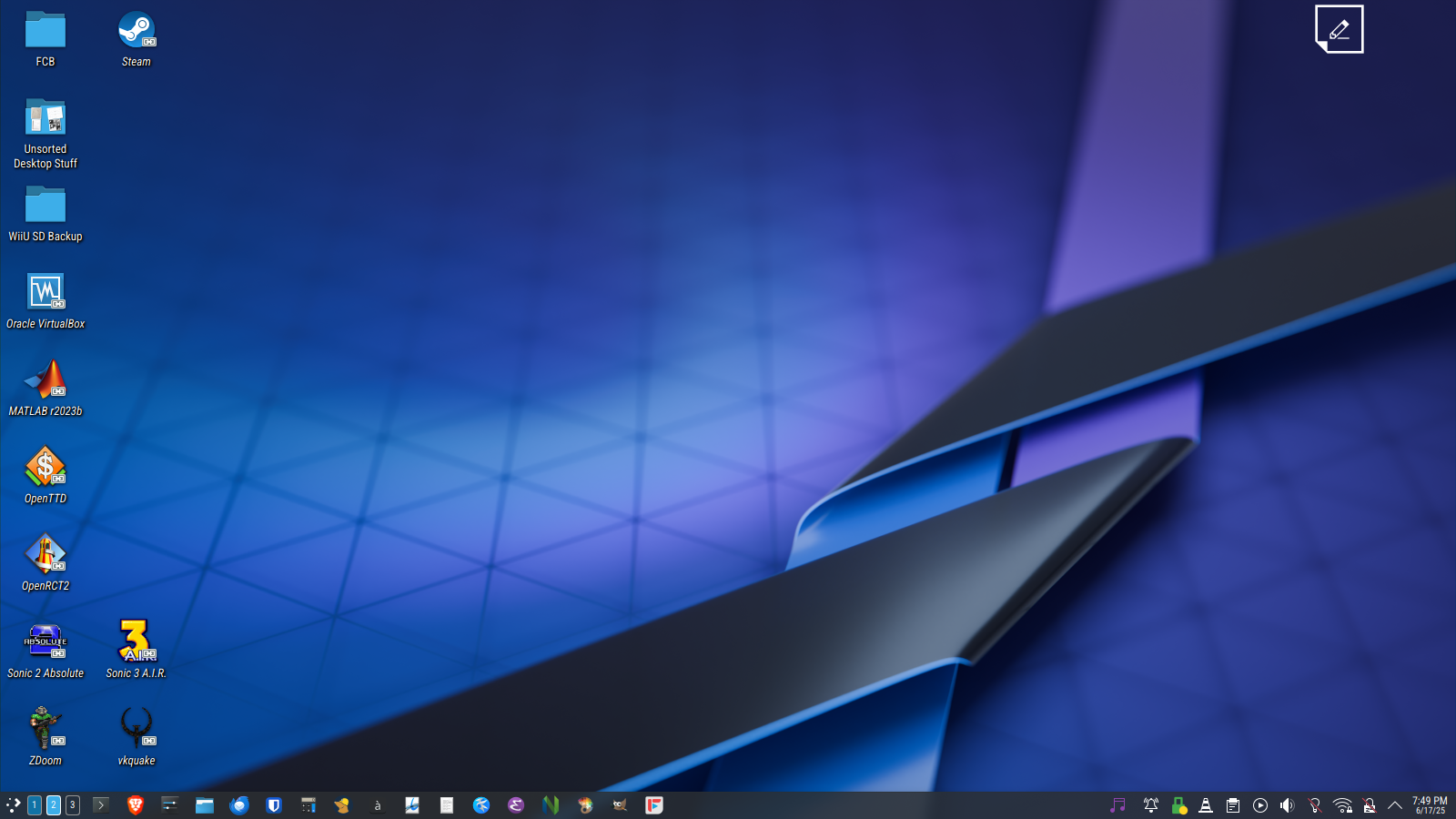Open System Settings sliders icon in taskbar
Image resolution: width=1456 pixels, height=819 pixels.
[170, 804]
